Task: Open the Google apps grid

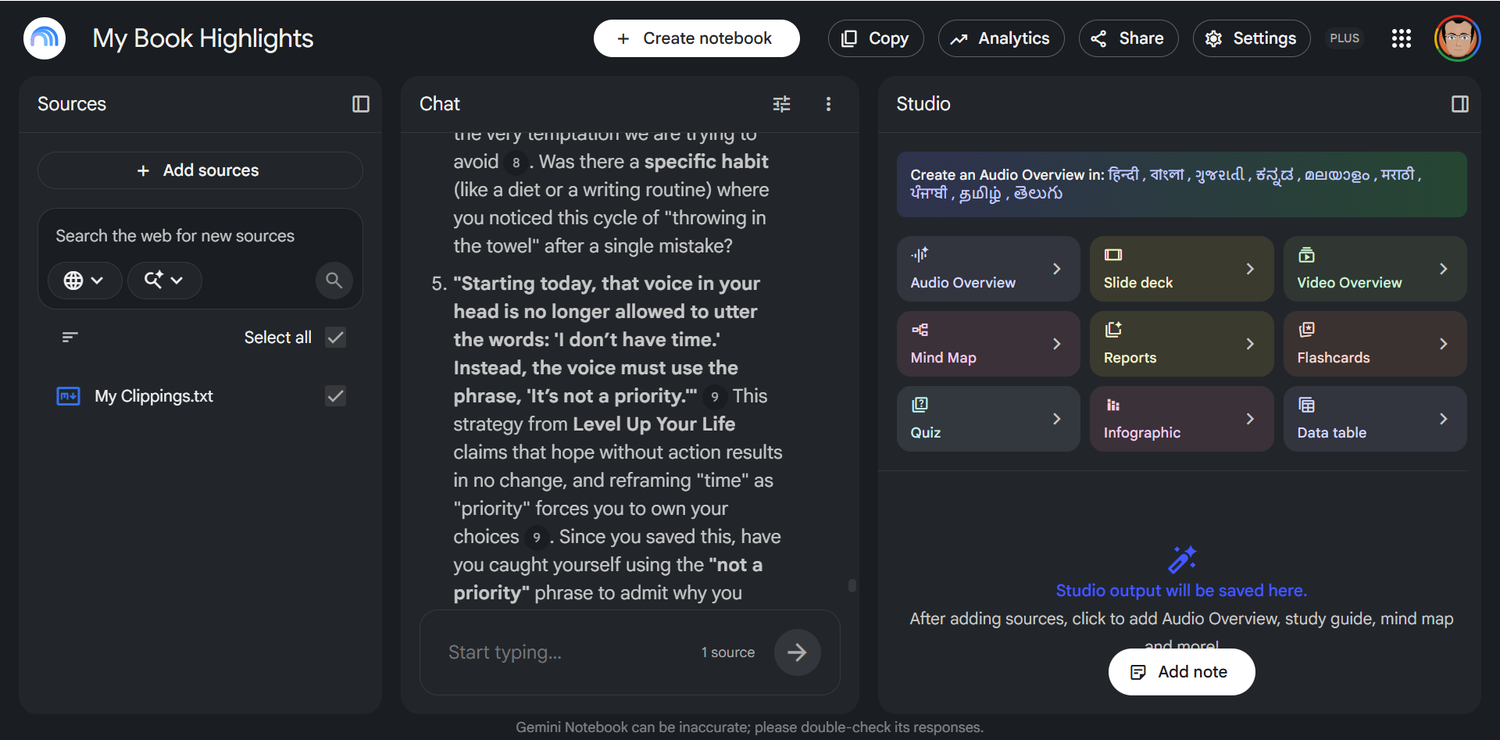Action: 1401,38
